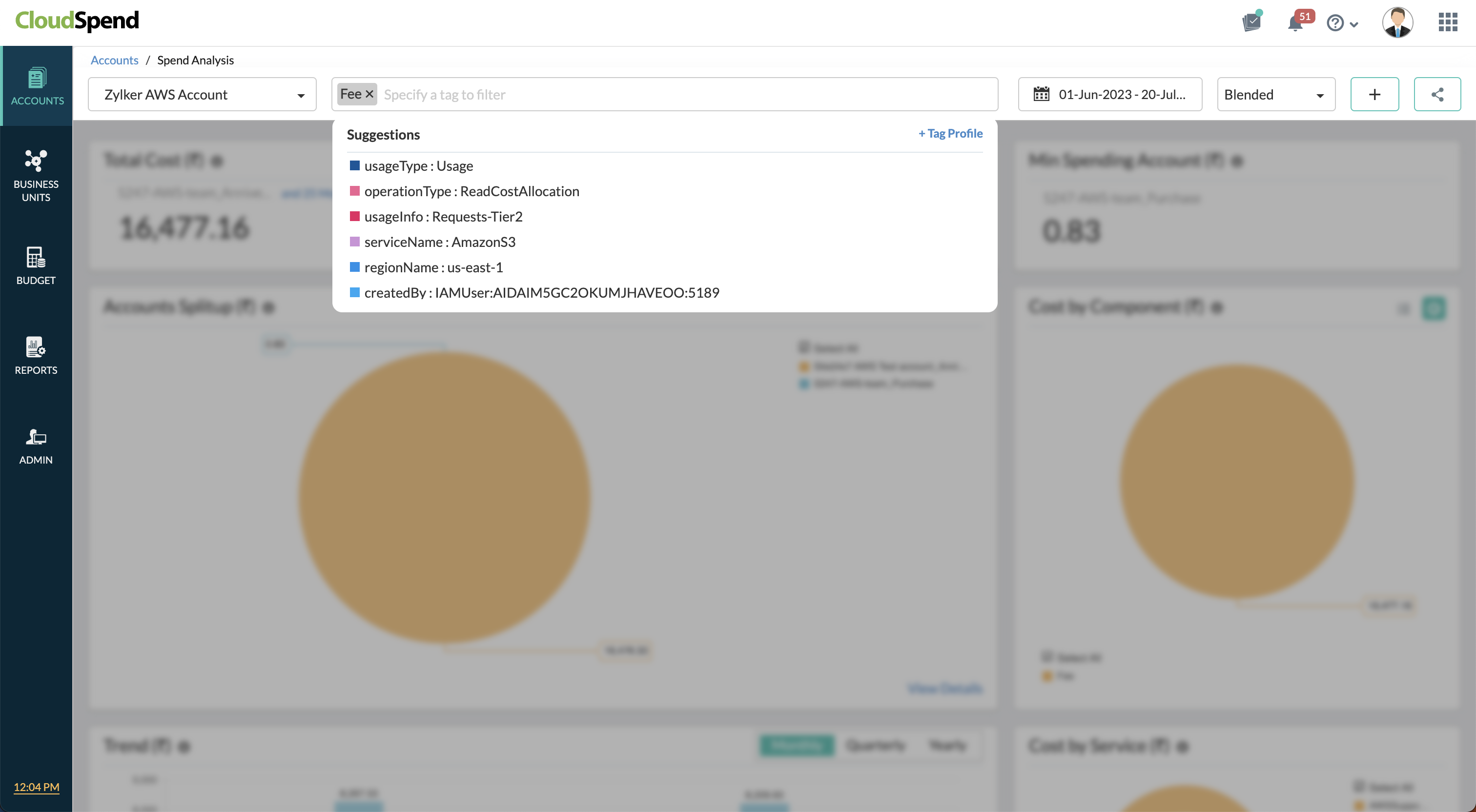This screenshot has width=1476, height=812.
Task: Select the usageType : Usage suggestion
Action: 418,165
